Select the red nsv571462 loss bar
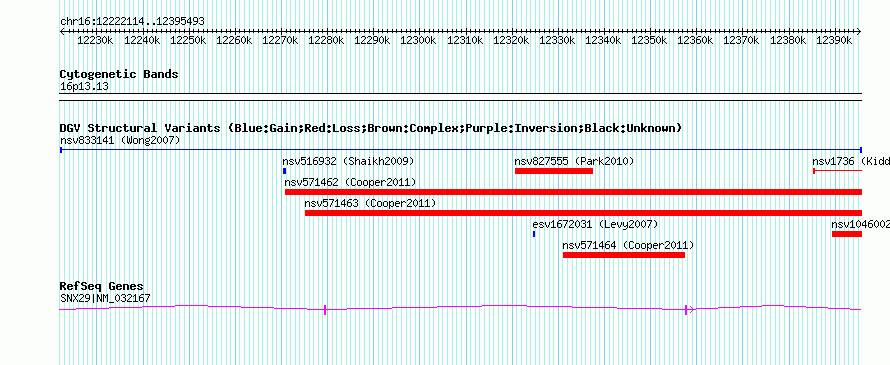The image size is (890, 365). point(573,192)
